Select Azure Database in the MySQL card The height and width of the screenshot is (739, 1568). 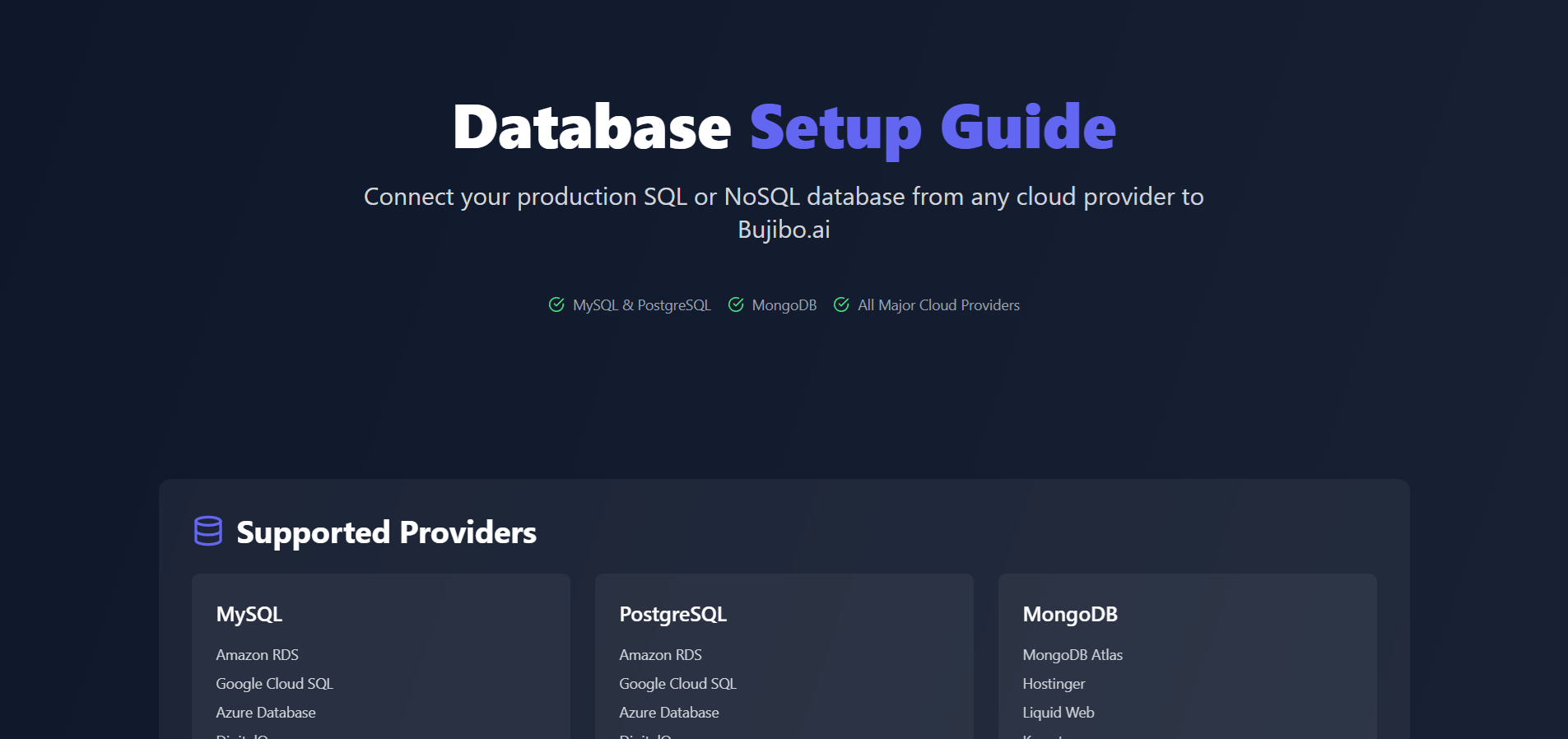[x=266, y=713]
